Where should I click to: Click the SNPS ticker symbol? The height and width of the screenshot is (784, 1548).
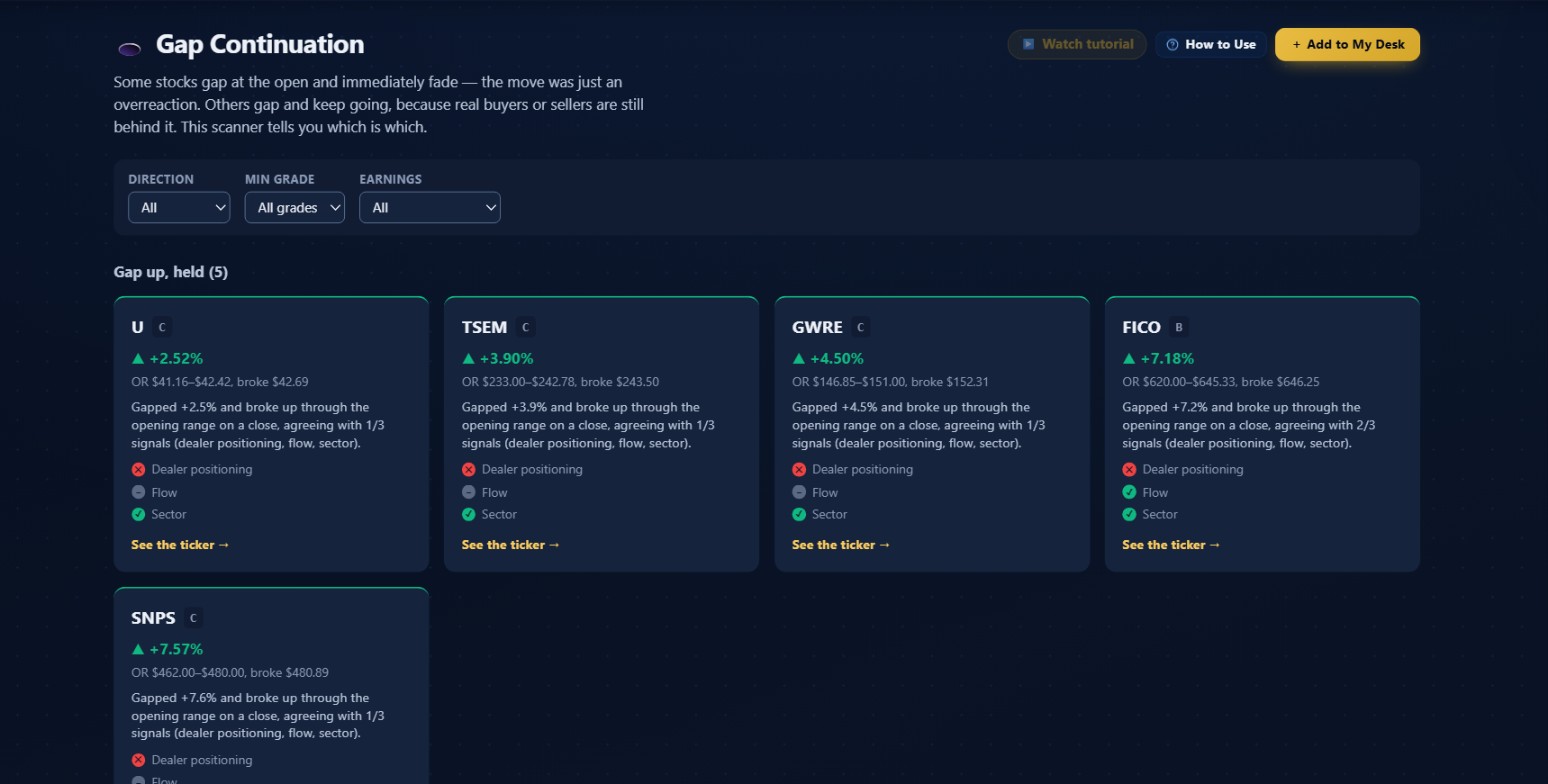pos(154,618)
